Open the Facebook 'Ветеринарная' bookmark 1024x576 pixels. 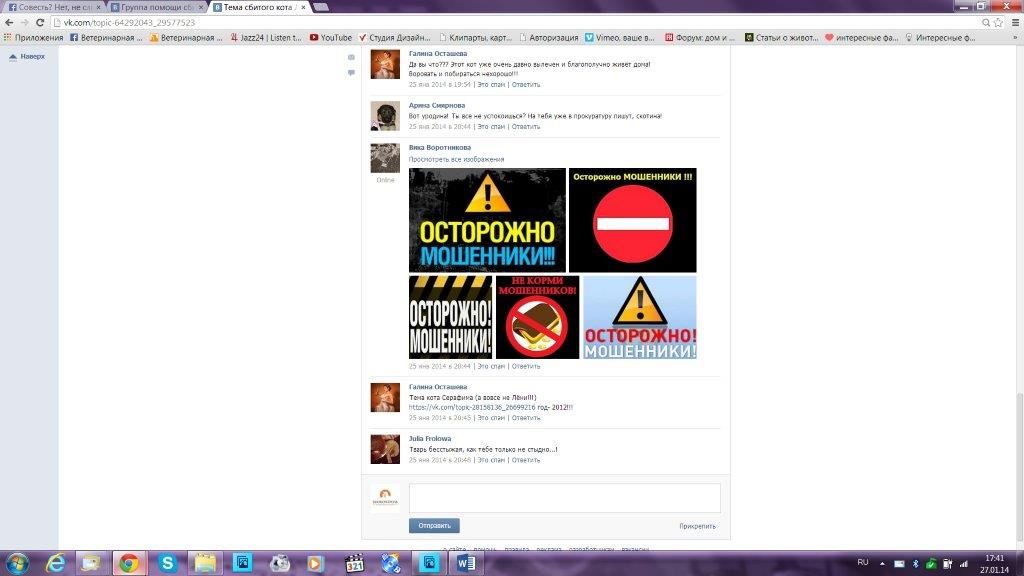106,38
